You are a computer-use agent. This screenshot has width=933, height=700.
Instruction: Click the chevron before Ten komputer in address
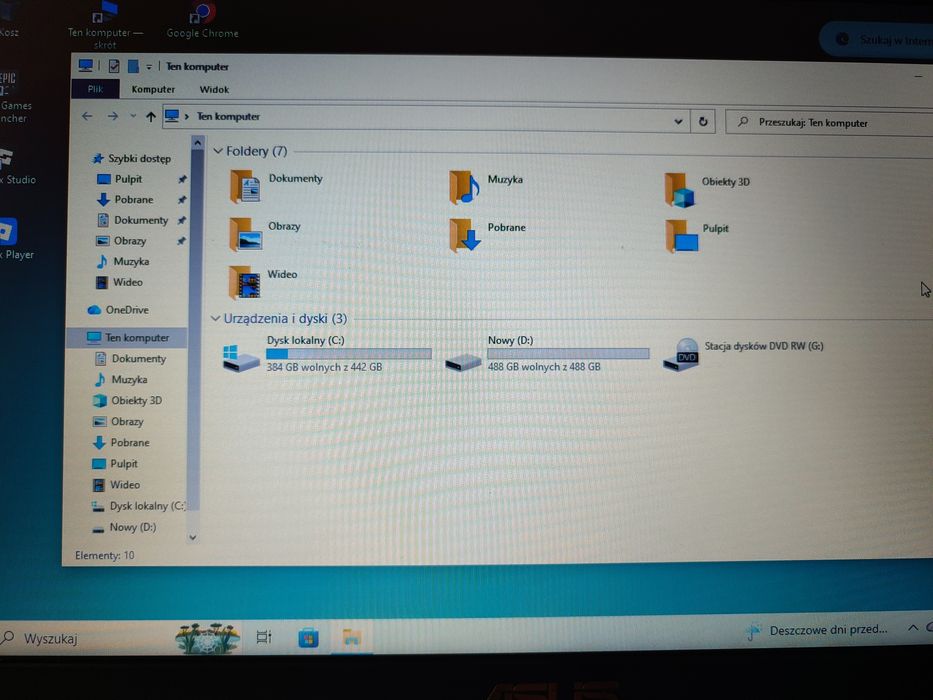point(186,116)
